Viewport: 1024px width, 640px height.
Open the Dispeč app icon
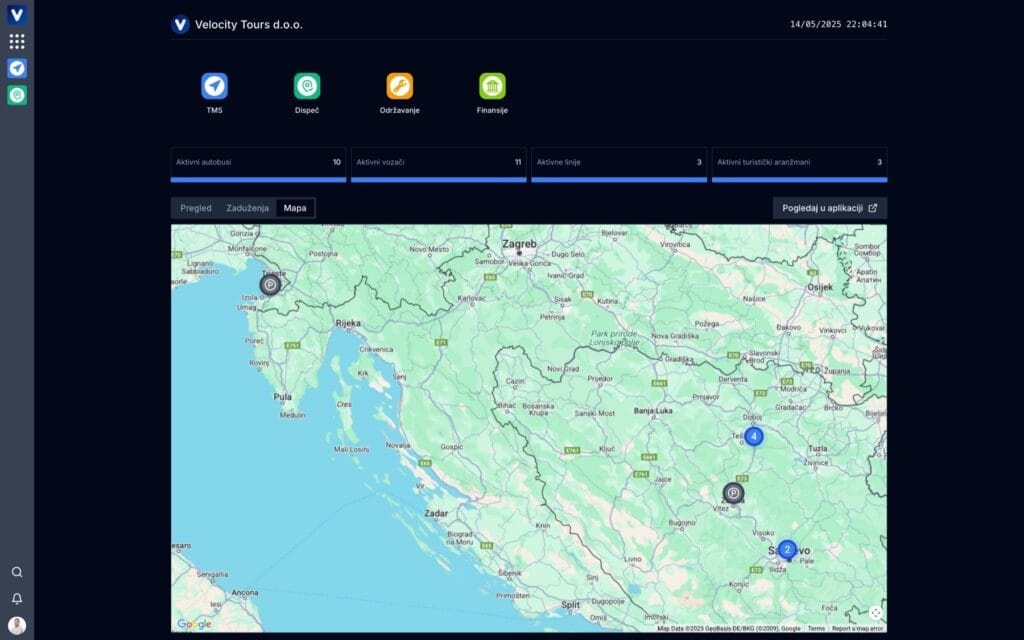pyautogui.click(x=307, y=86)
